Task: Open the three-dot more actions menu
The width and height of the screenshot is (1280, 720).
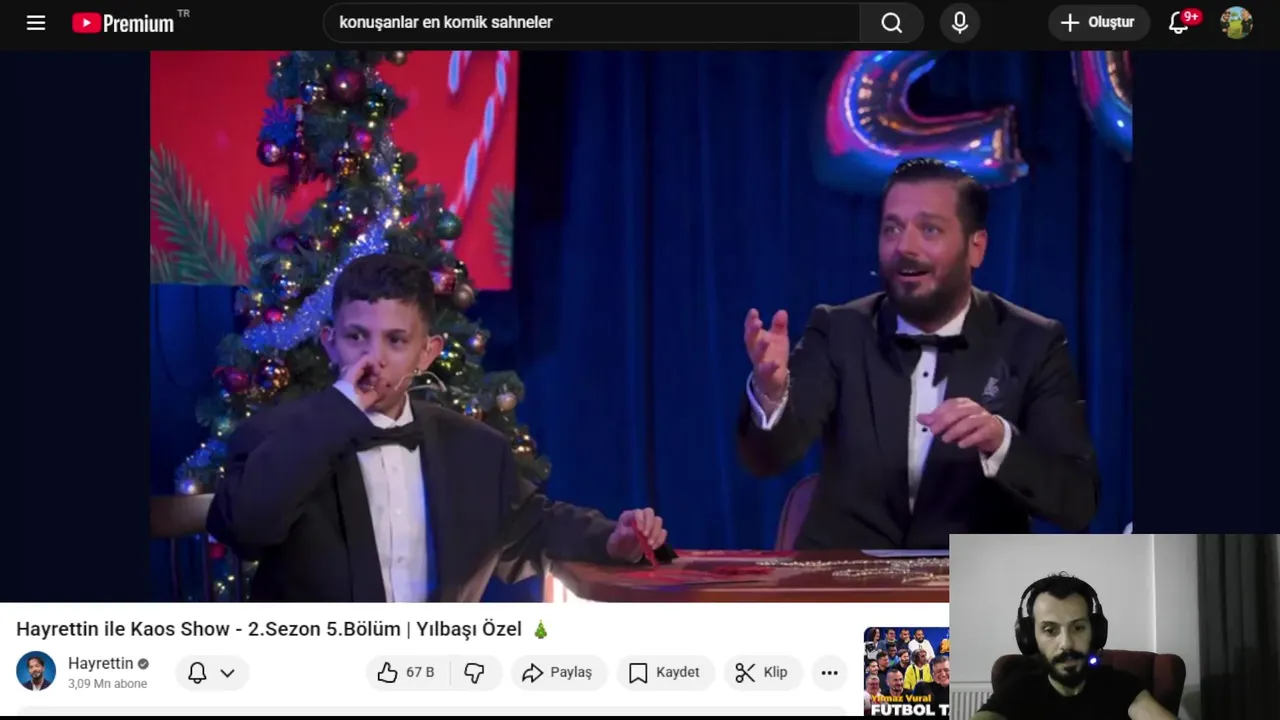Action: [829, 672]
